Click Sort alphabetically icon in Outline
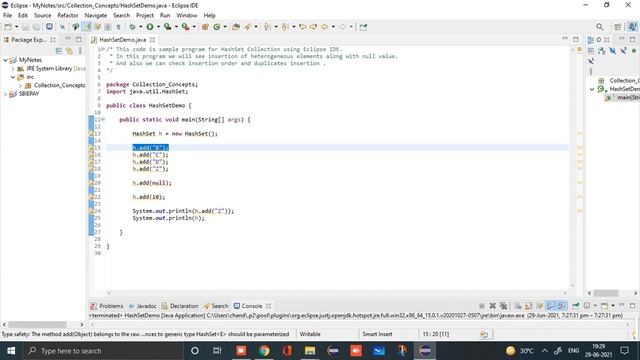 click(x=602, y=51)
